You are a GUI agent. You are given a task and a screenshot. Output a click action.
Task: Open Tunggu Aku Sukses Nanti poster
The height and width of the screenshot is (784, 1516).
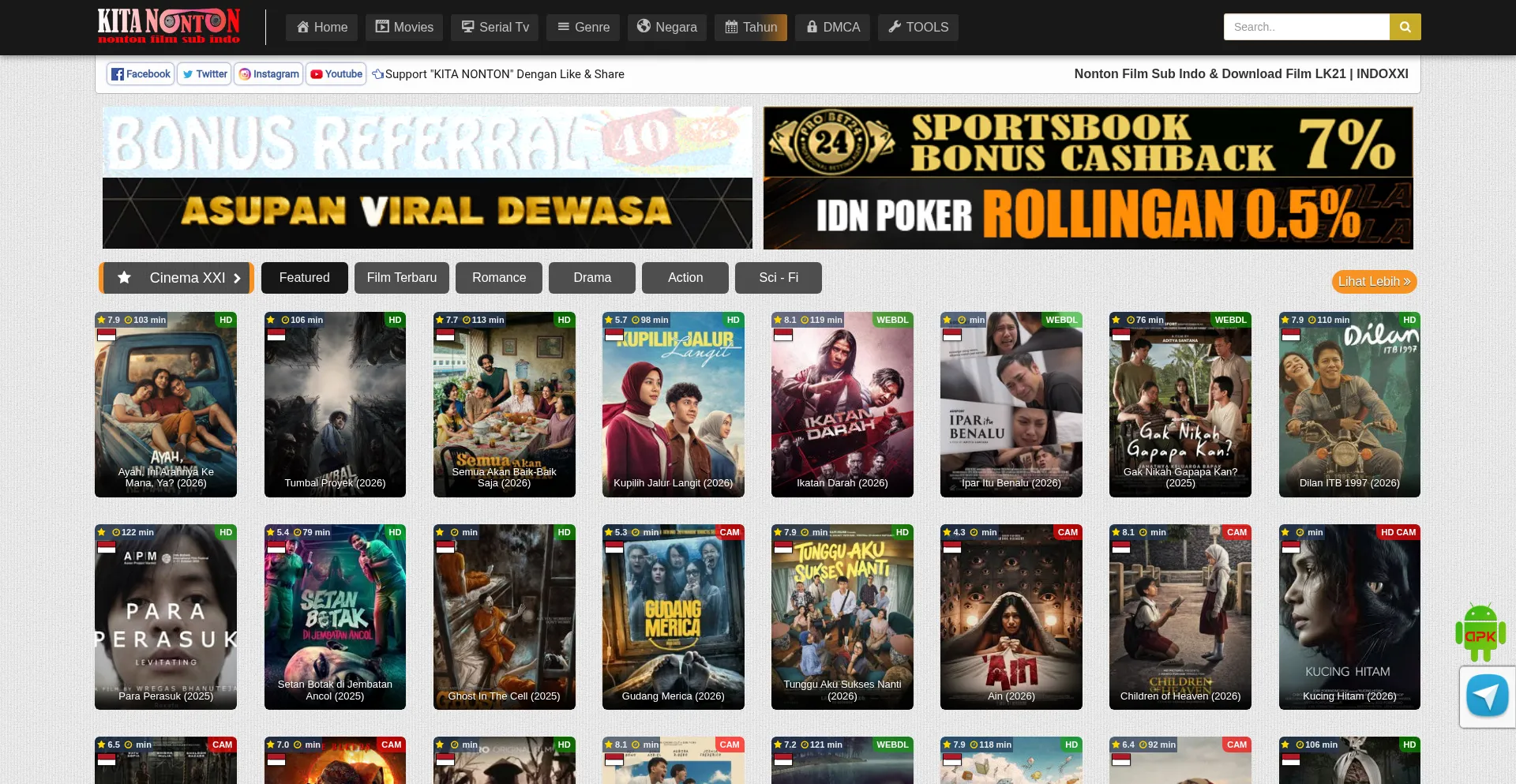[x=842, y=617]
